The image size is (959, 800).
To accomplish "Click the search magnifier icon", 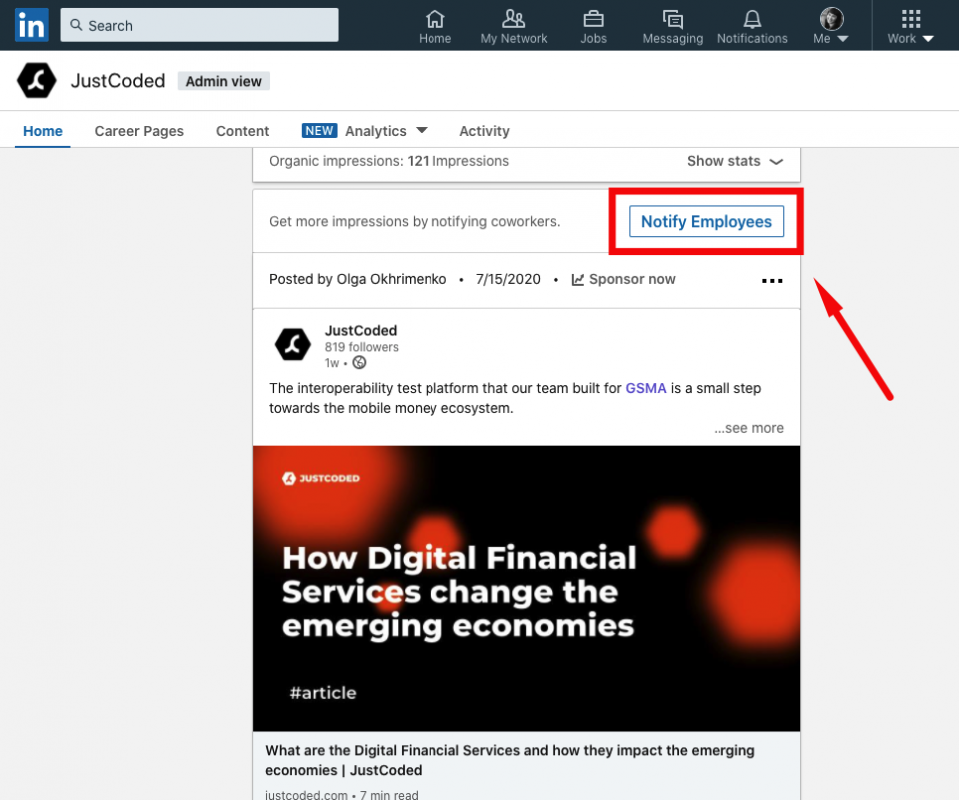I will [76, 25].
